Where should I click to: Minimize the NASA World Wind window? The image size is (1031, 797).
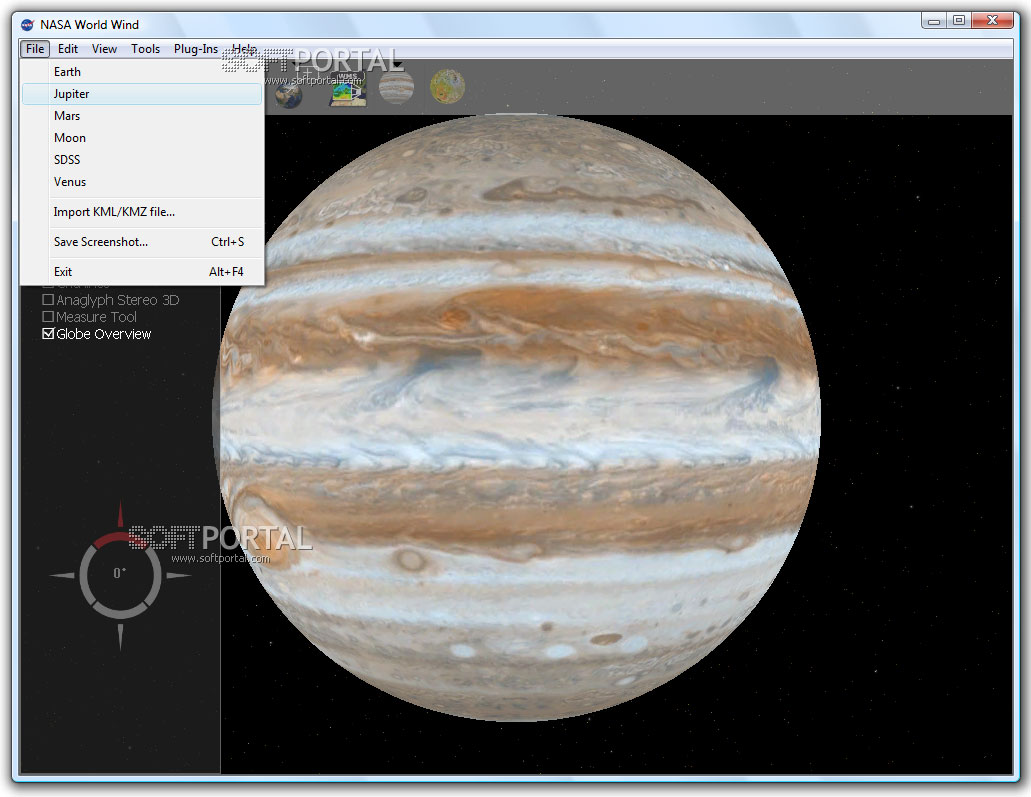coord(934,20)
